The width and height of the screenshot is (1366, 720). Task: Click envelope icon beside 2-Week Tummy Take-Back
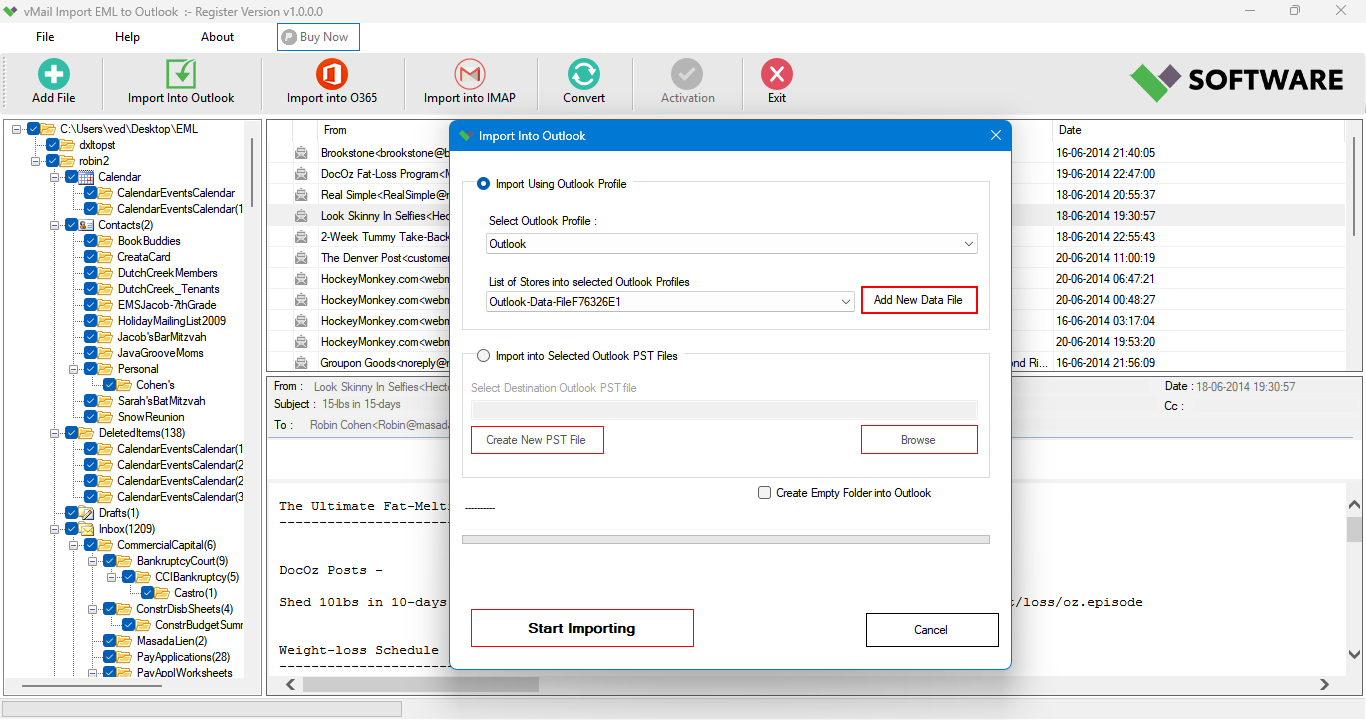301,237
